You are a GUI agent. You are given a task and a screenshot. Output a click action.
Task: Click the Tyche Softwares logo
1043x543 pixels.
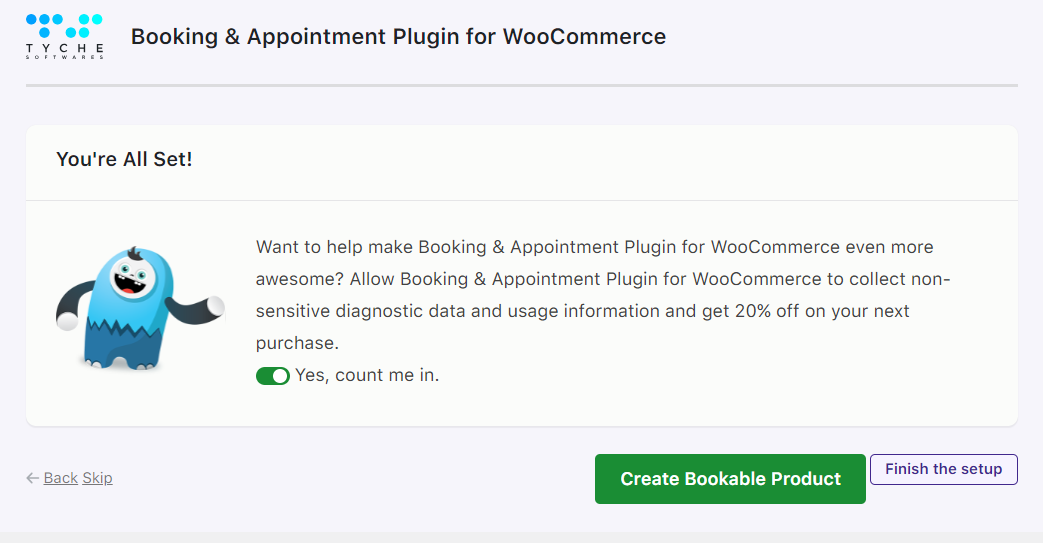click(x=65, y=37)
